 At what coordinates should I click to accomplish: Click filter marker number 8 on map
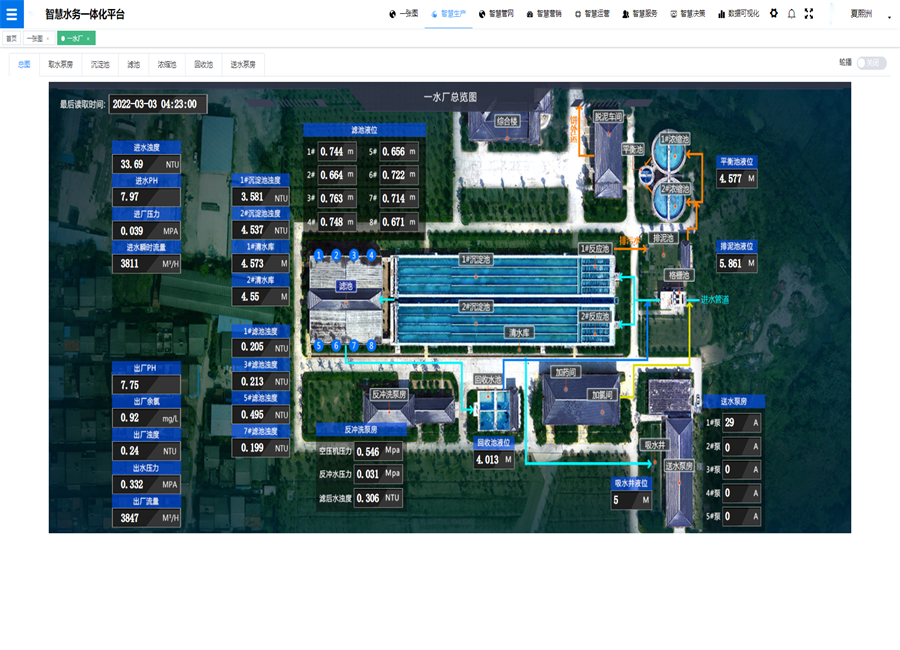(x=371, y=346)
